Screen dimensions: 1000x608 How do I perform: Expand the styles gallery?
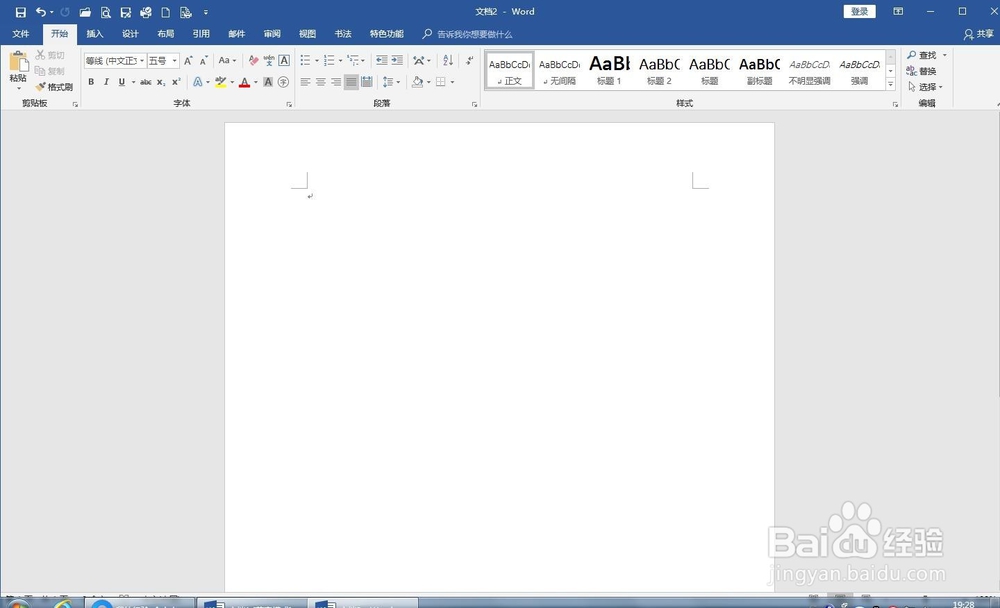click(890, 84)
